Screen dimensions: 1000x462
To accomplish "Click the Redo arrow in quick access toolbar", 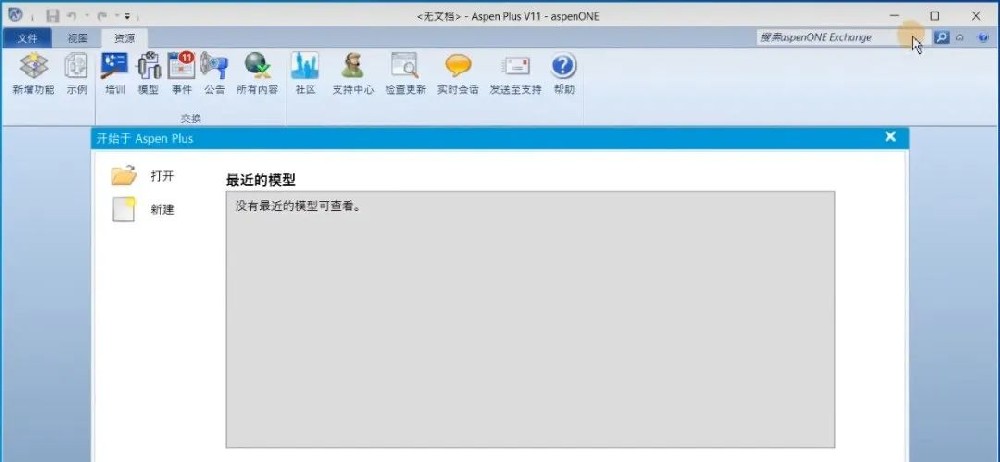I will pyautogui.click(x=102, y=16).
